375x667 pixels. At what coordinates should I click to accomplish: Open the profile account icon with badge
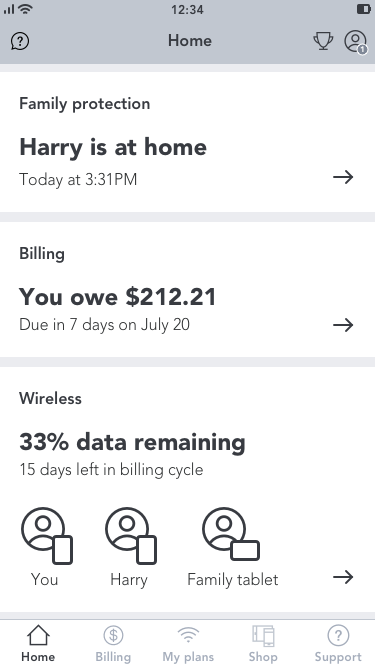(x=355, y=42)
